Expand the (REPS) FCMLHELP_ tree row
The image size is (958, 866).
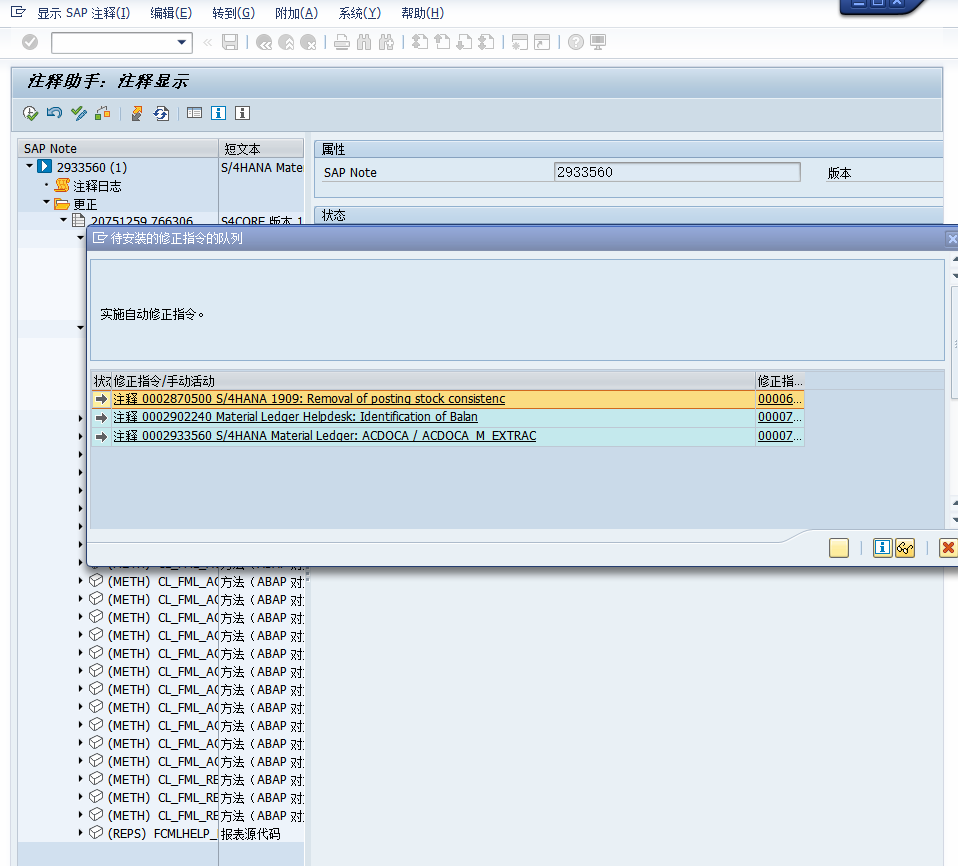pyautogui.click(x=80, y=832)
